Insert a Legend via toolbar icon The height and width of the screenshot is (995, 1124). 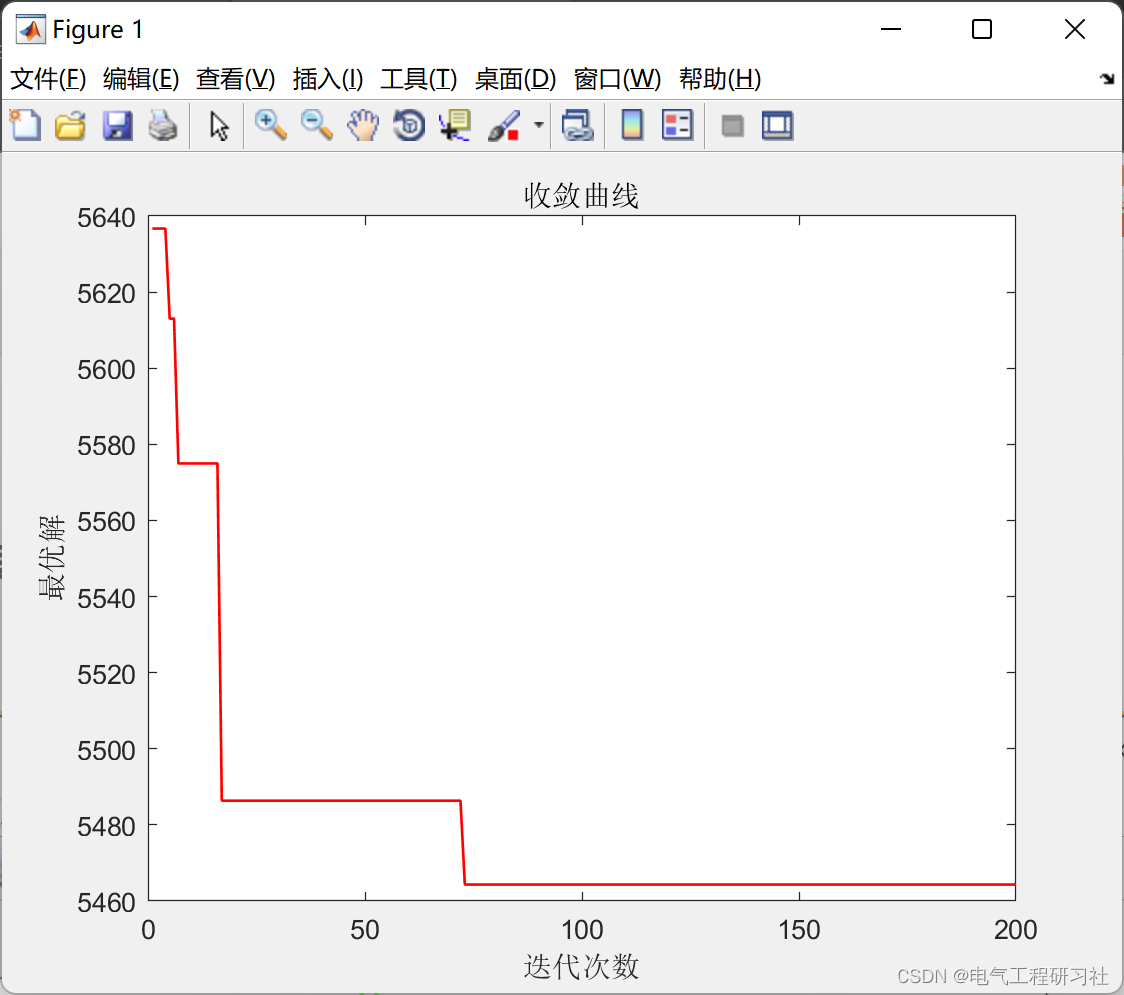coord(677,125)
